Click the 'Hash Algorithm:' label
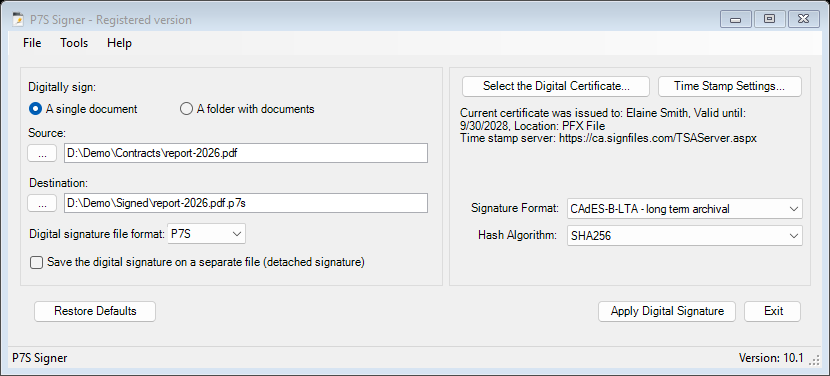This screenshot has height=376, width=830. (x=517, y=236)
